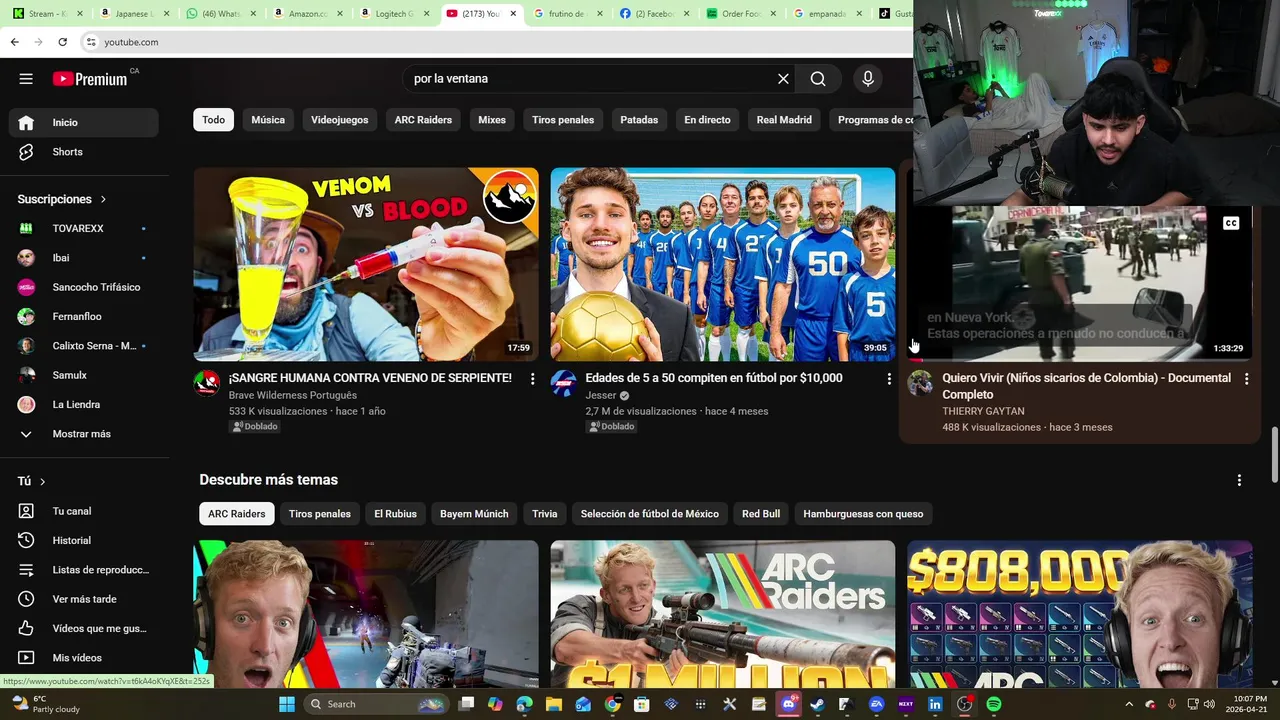The width and height of the screenshot is (1280, 720).
Task: Open Vídeos que me gustan
Action: pos(84,628)
